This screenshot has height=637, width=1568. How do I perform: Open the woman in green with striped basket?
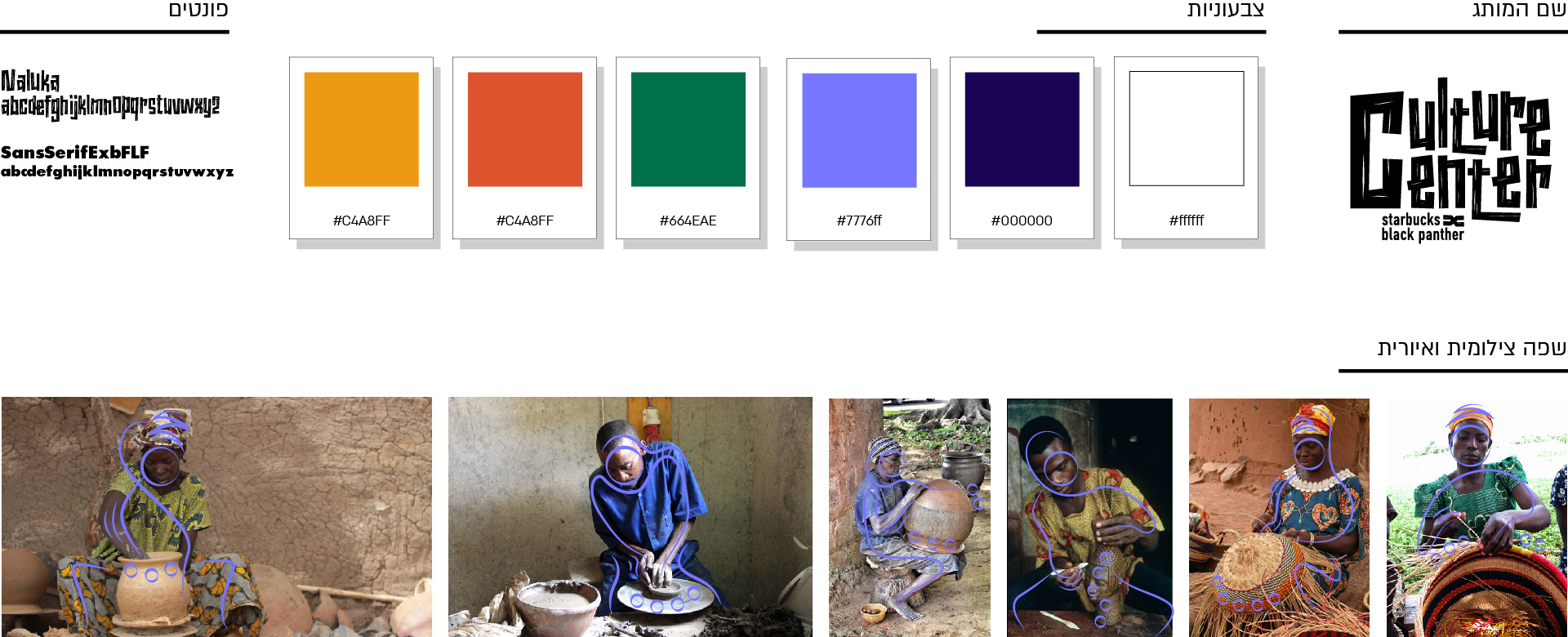1477,518
